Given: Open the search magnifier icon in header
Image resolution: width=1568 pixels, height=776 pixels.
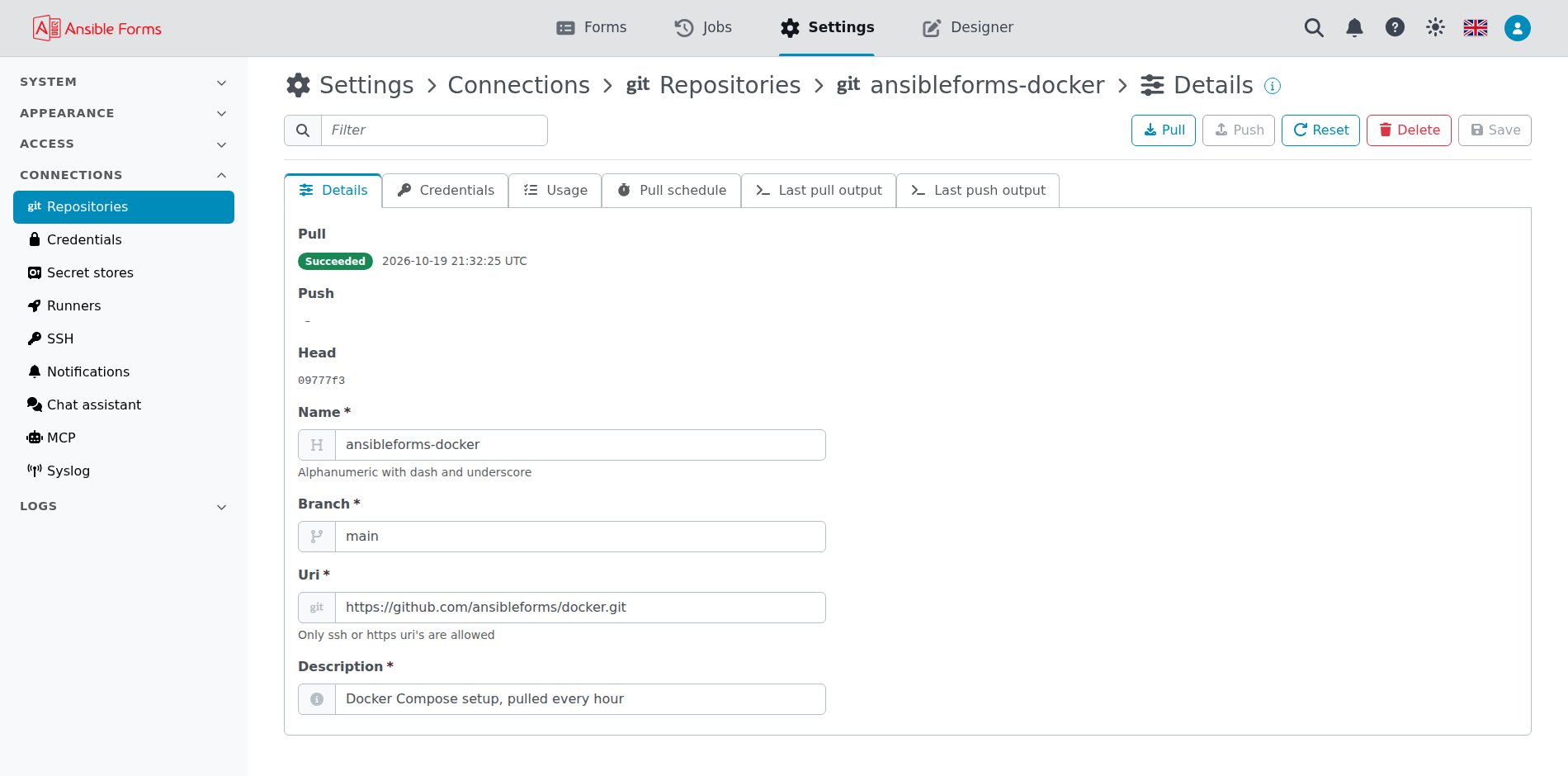Looking at the screenshot, I should point(1314,28).
